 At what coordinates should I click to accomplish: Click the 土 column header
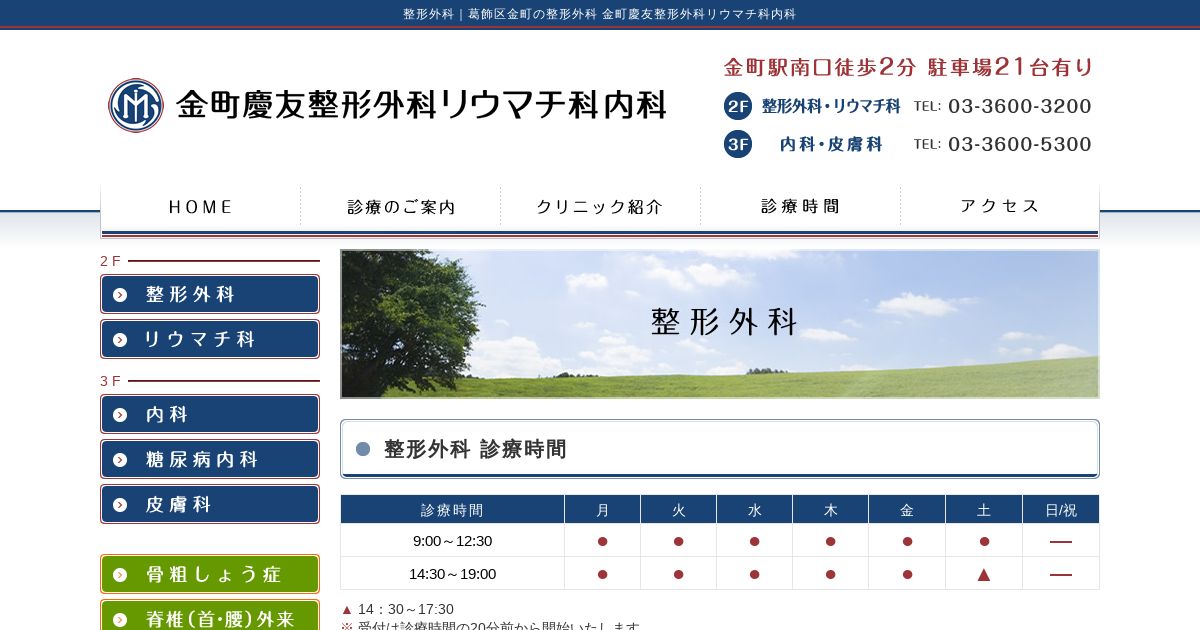(984, 510)
